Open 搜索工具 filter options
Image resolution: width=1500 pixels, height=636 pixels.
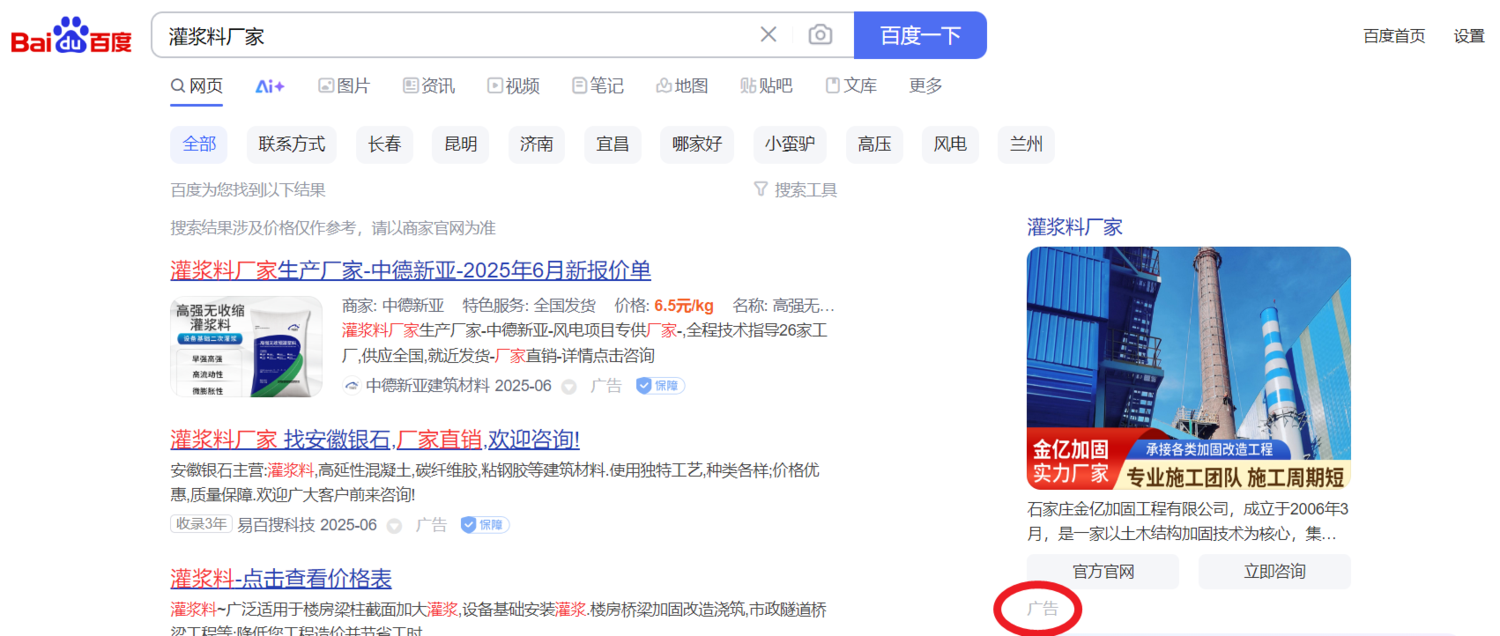pyautogui.click(x=795, y=189)
